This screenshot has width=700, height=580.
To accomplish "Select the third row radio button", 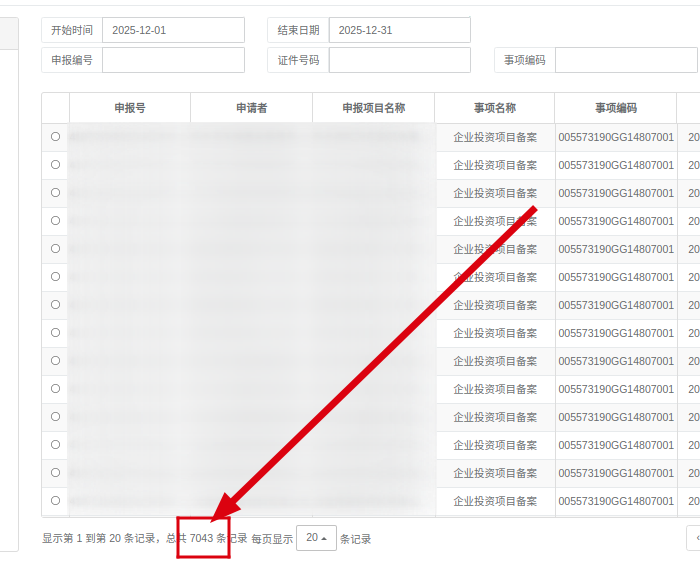I will (55, 193).
